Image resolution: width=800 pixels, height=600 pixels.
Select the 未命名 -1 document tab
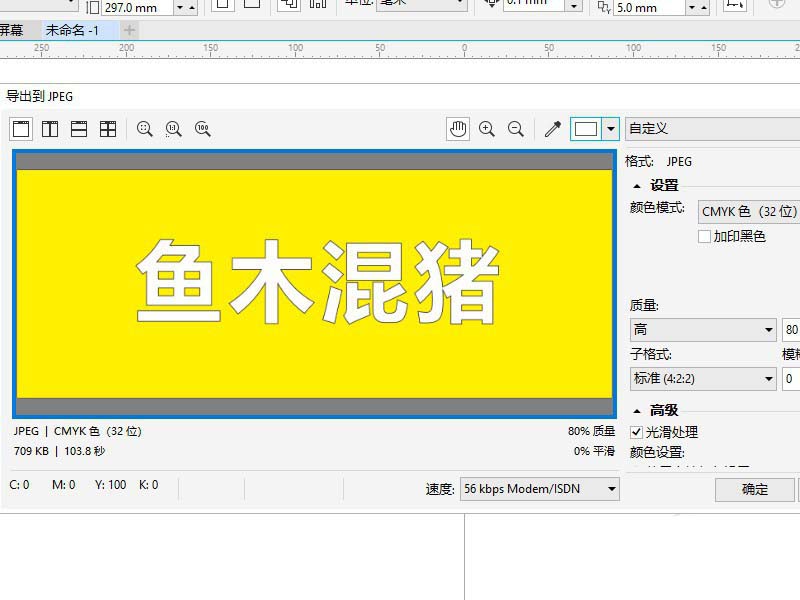tap(71, 31)
